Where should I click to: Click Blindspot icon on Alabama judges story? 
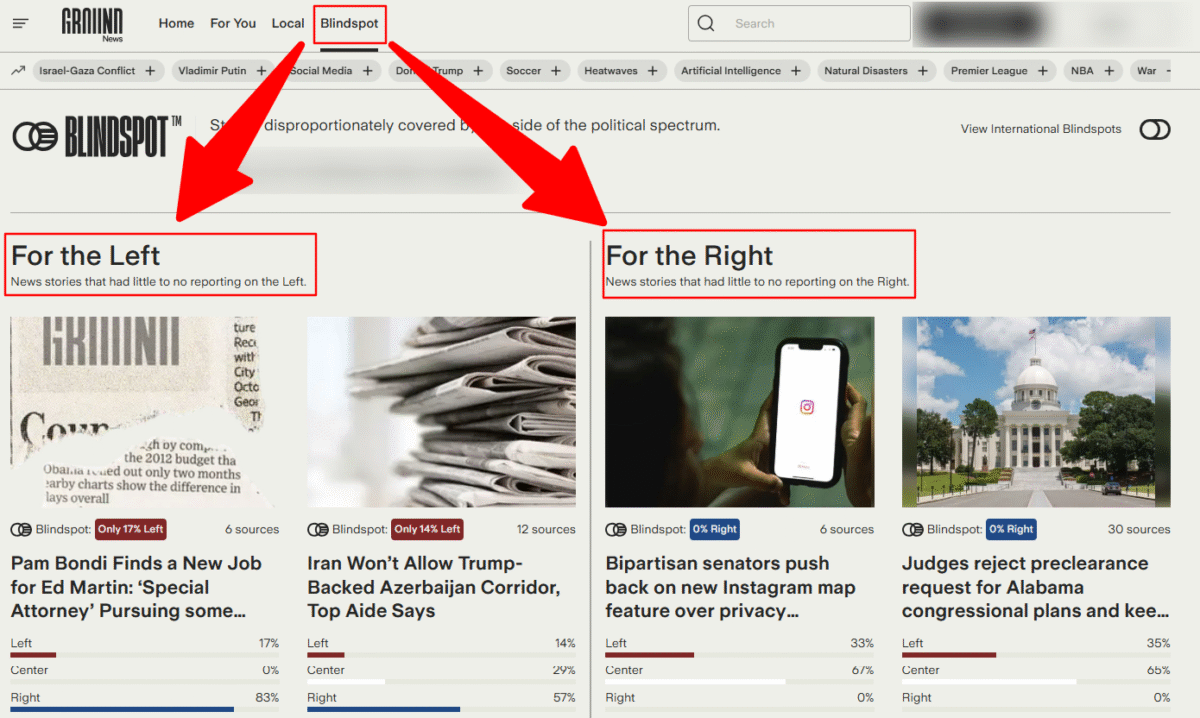tap(913, 529)
